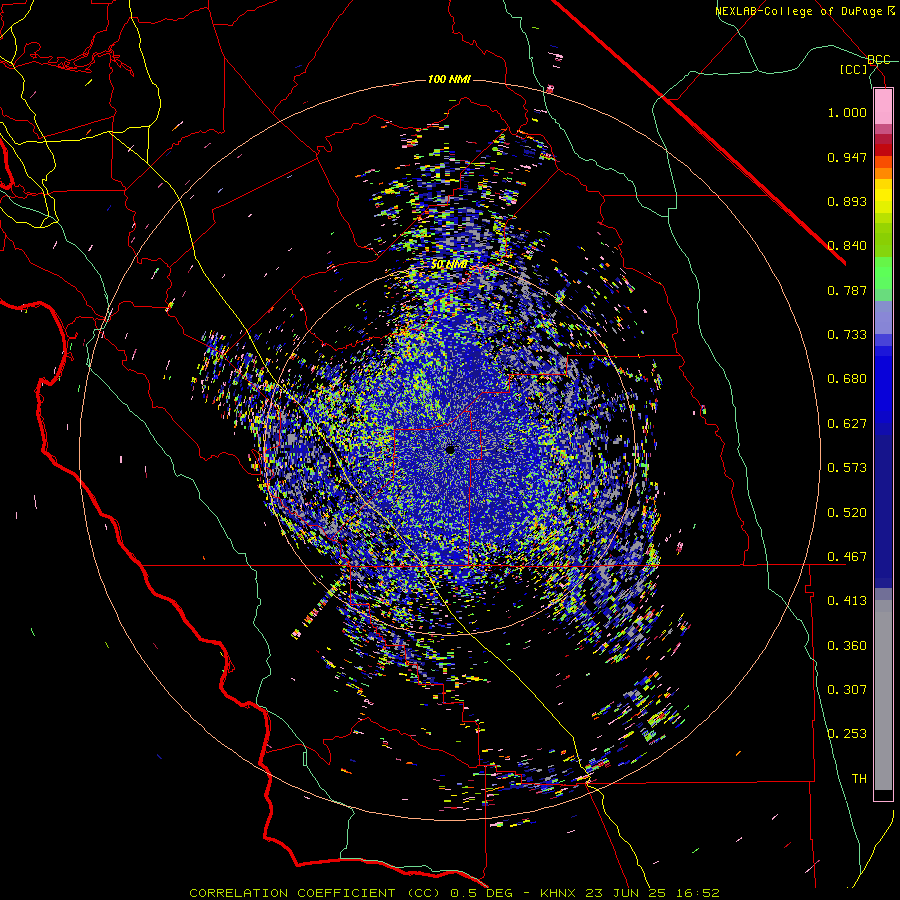900x900 pixels.
Task: Click the 0.307 legend value
Action: point(847,690)
